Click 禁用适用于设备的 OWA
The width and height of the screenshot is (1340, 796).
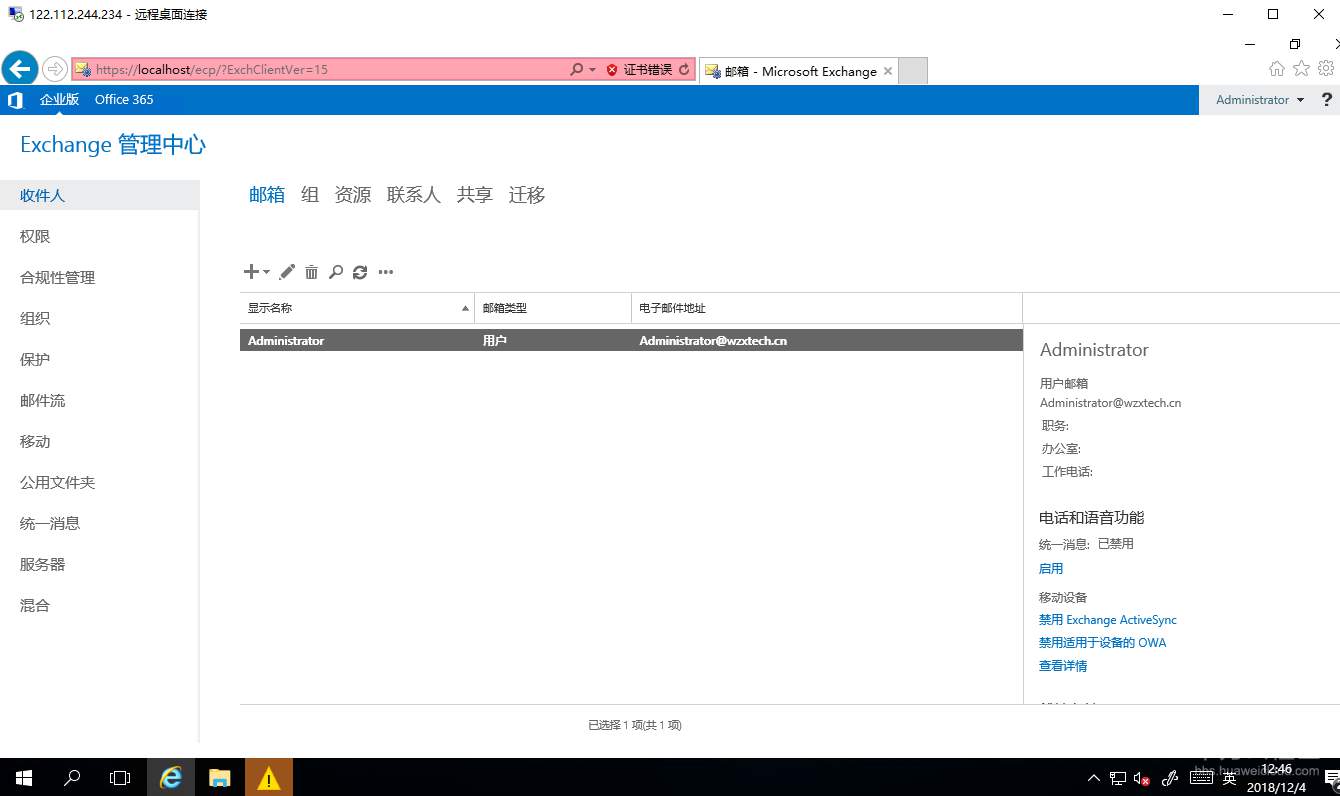tap(1103, 642)
